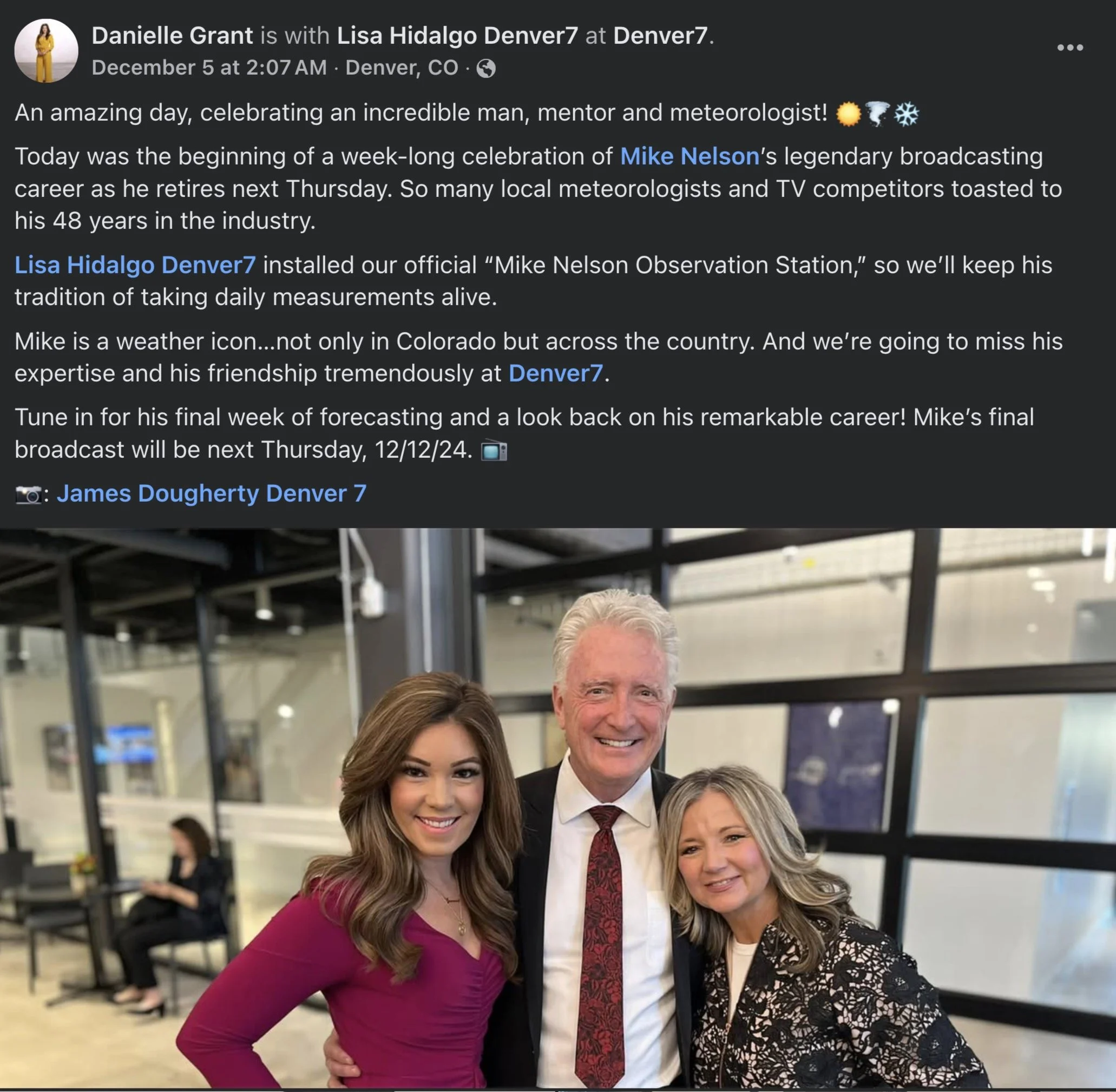Image resolution: width=1116 pixels, height=1092 pixels.
Task: Click the camera emoji before photo credit
Action: click(28, 495)
